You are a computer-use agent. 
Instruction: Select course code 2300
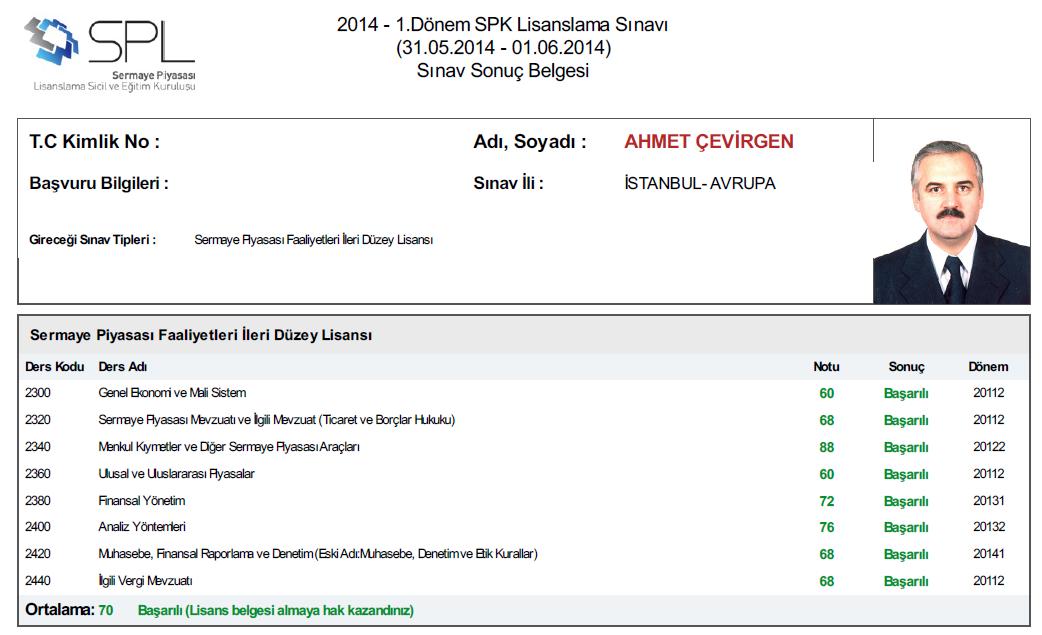(38, 393)
